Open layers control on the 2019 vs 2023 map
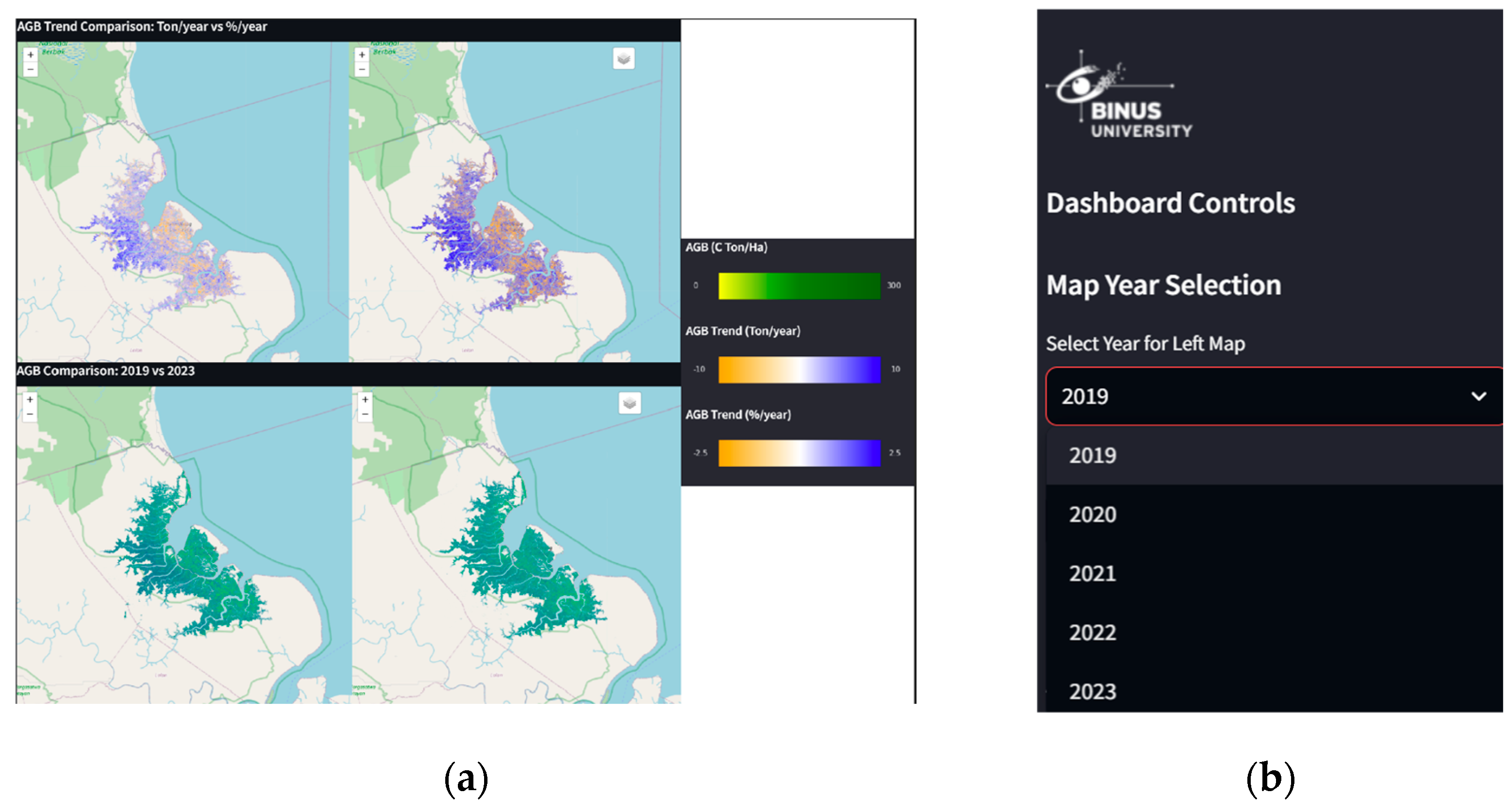The image size is (1511, 812). (629, 403)
